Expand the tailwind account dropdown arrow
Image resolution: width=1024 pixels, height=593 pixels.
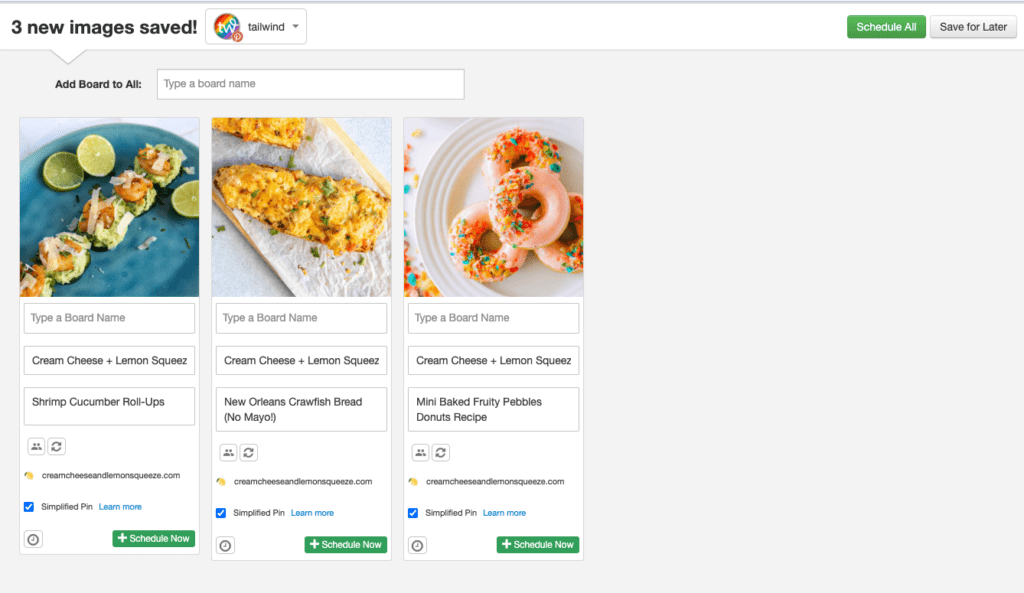296,27
